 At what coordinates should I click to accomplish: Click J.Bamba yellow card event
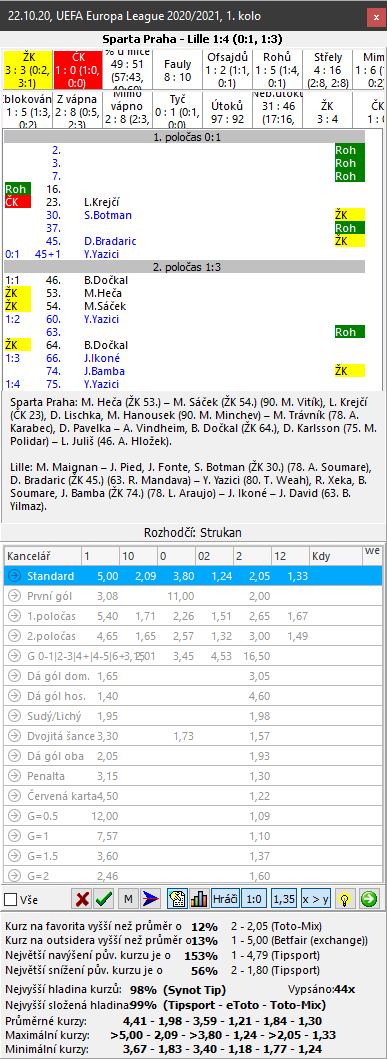click(x=104, y=371)
